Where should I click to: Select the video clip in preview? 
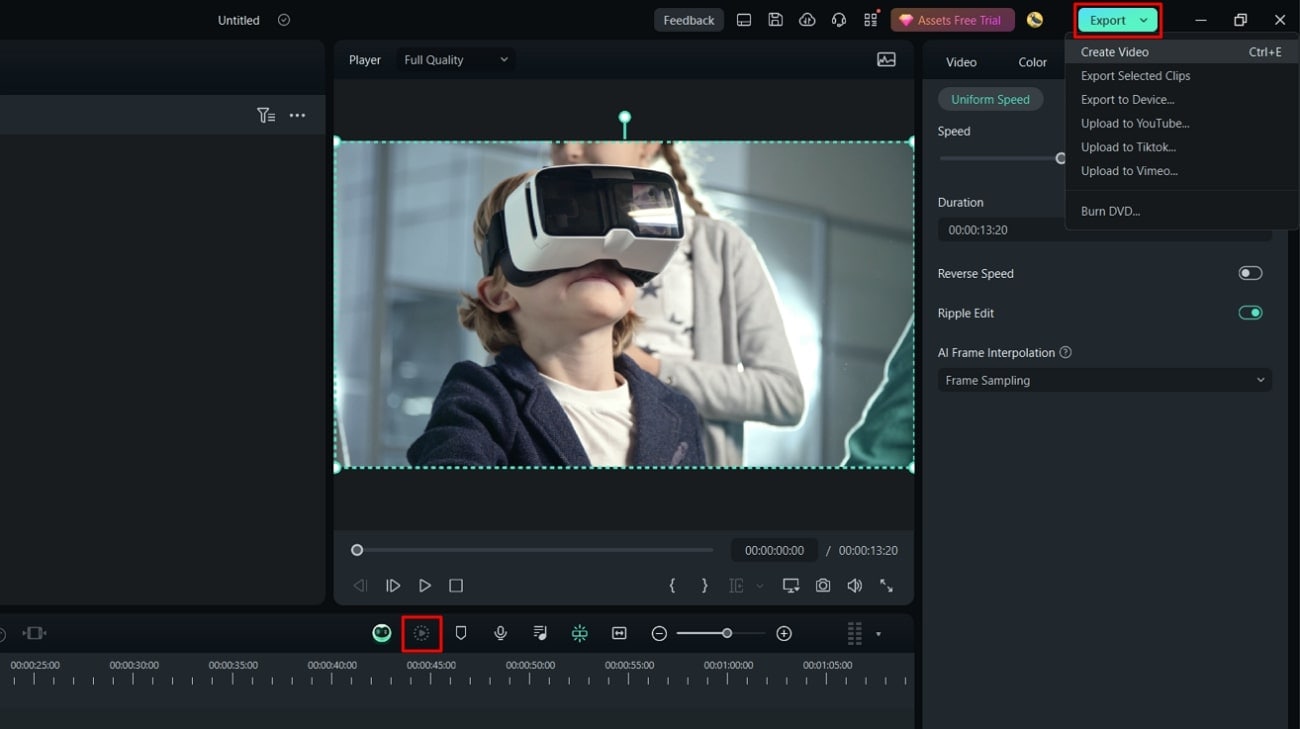tap(624, 304)
